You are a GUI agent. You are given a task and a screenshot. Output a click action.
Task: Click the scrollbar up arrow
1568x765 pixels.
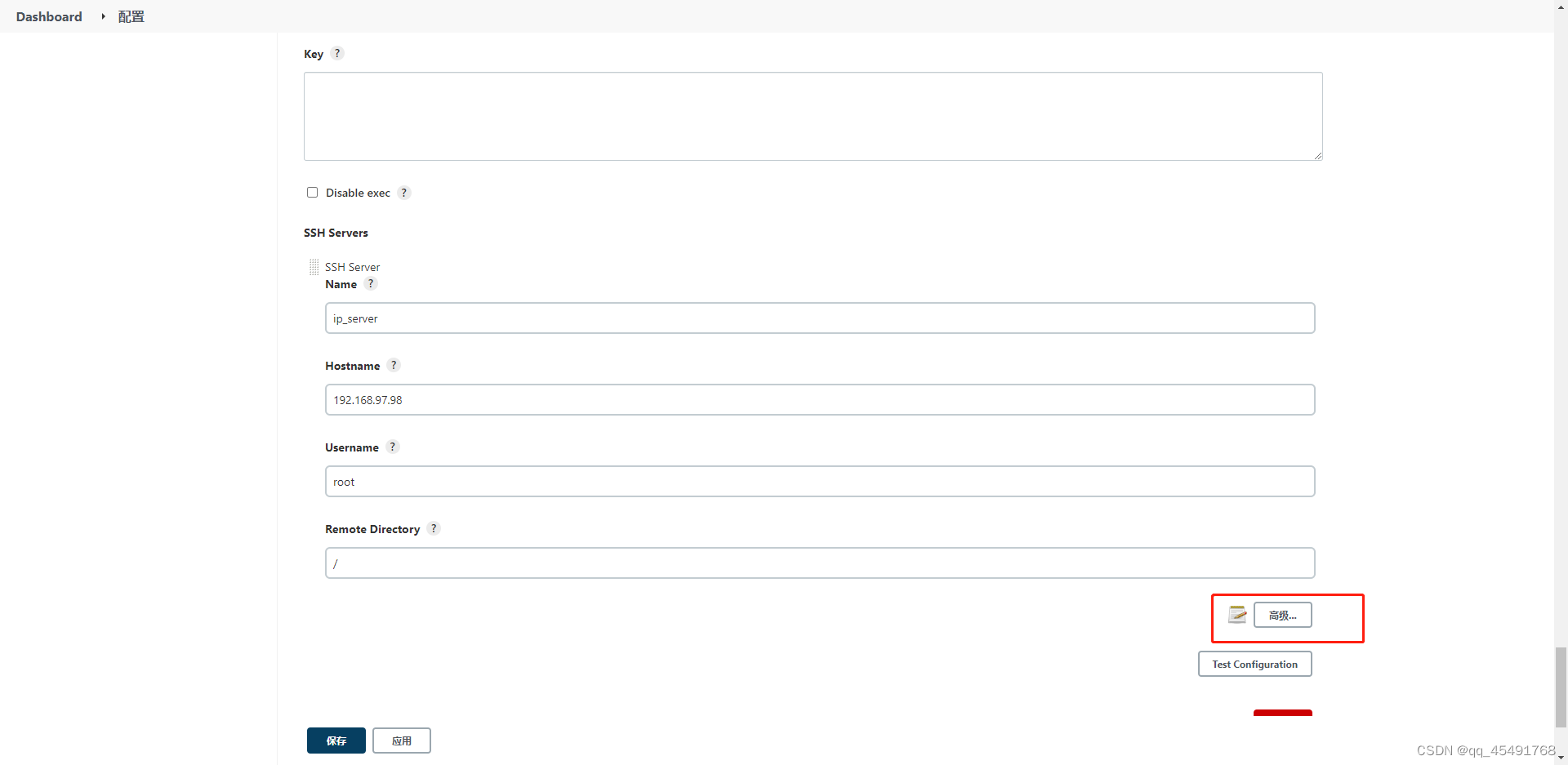pos(1562,7)
